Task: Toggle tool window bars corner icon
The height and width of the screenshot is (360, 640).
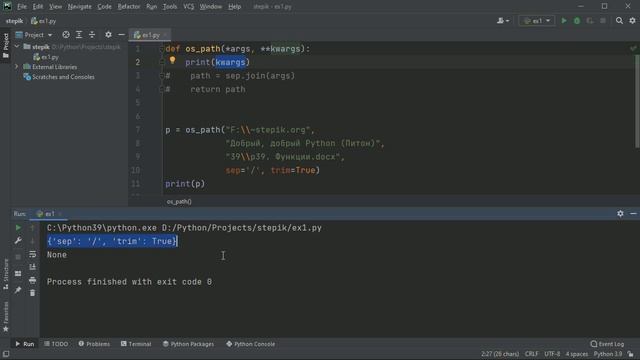Action: [x=6, y=354]
